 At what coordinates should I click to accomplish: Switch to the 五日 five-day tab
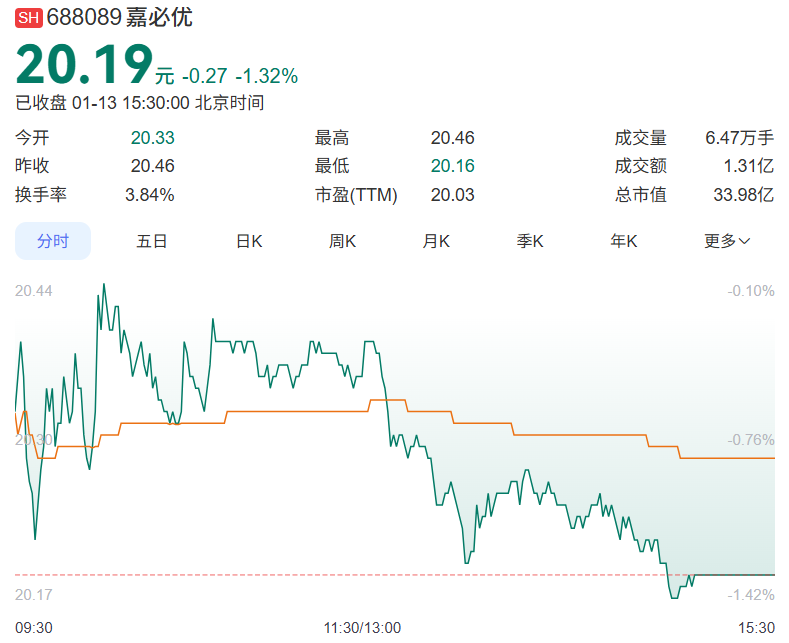pyautogui.click(x=152, y=241)
